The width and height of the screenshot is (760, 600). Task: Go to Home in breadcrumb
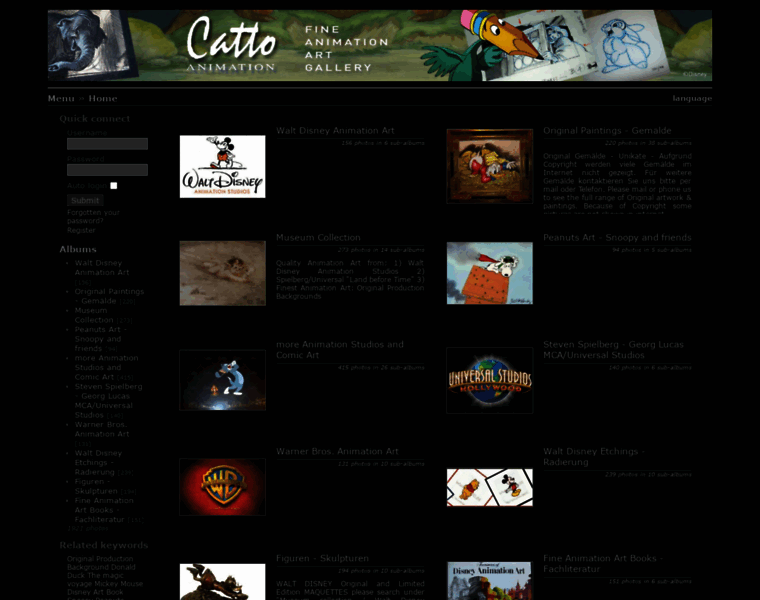click(x=103, y=98)
